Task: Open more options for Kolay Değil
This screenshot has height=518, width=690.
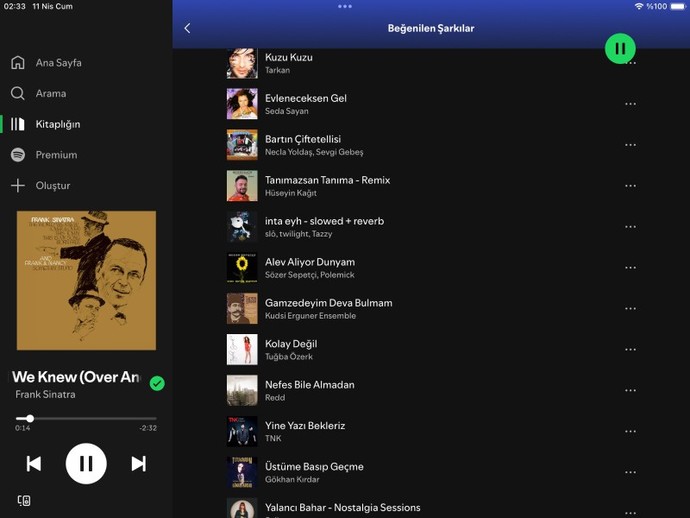Action: click(x=631, y=349)
